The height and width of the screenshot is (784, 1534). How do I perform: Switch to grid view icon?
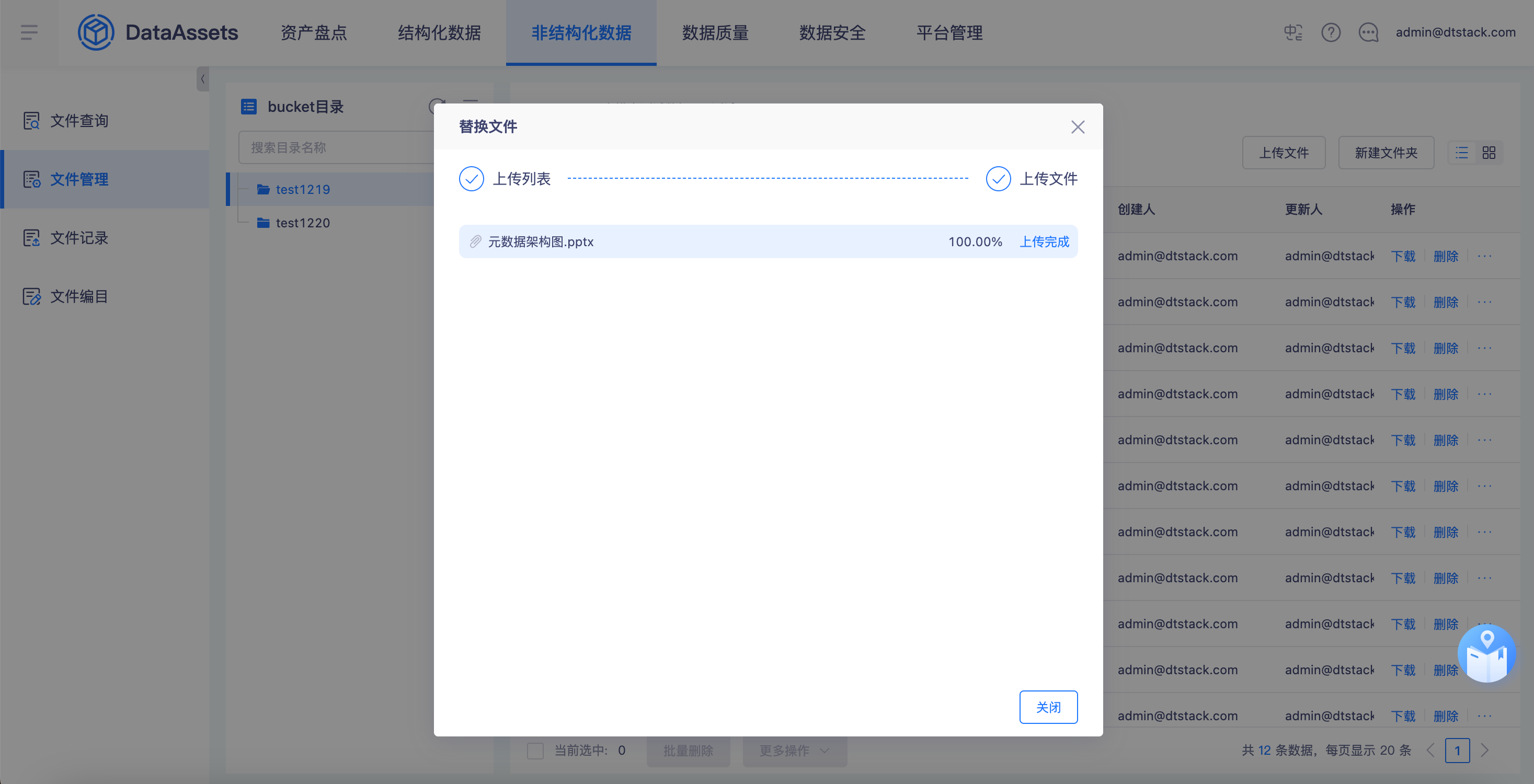coord(1489,153)
